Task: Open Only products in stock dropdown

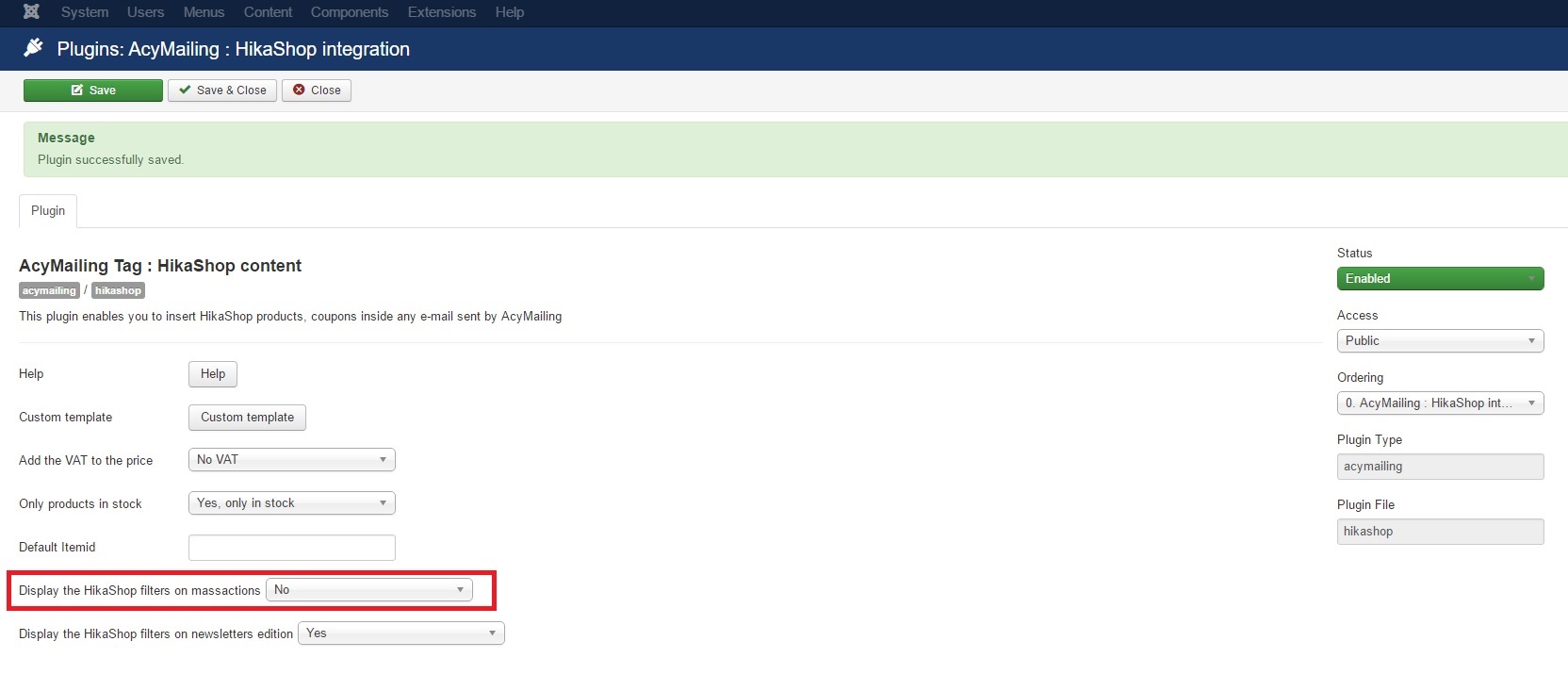Action: 292,503
